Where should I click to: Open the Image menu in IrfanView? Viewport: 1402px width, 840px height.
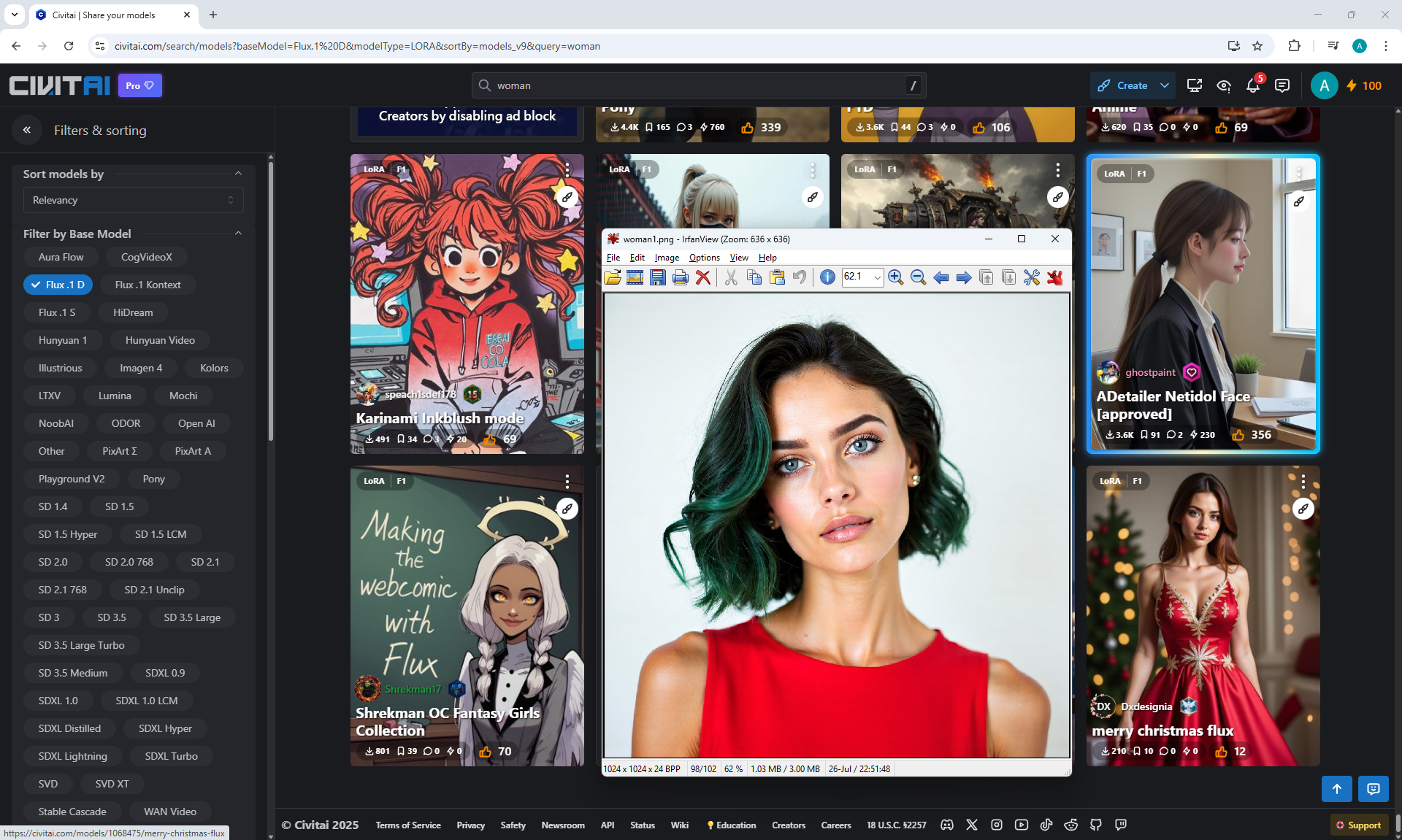pyautogui.click(x=666, y=258)
